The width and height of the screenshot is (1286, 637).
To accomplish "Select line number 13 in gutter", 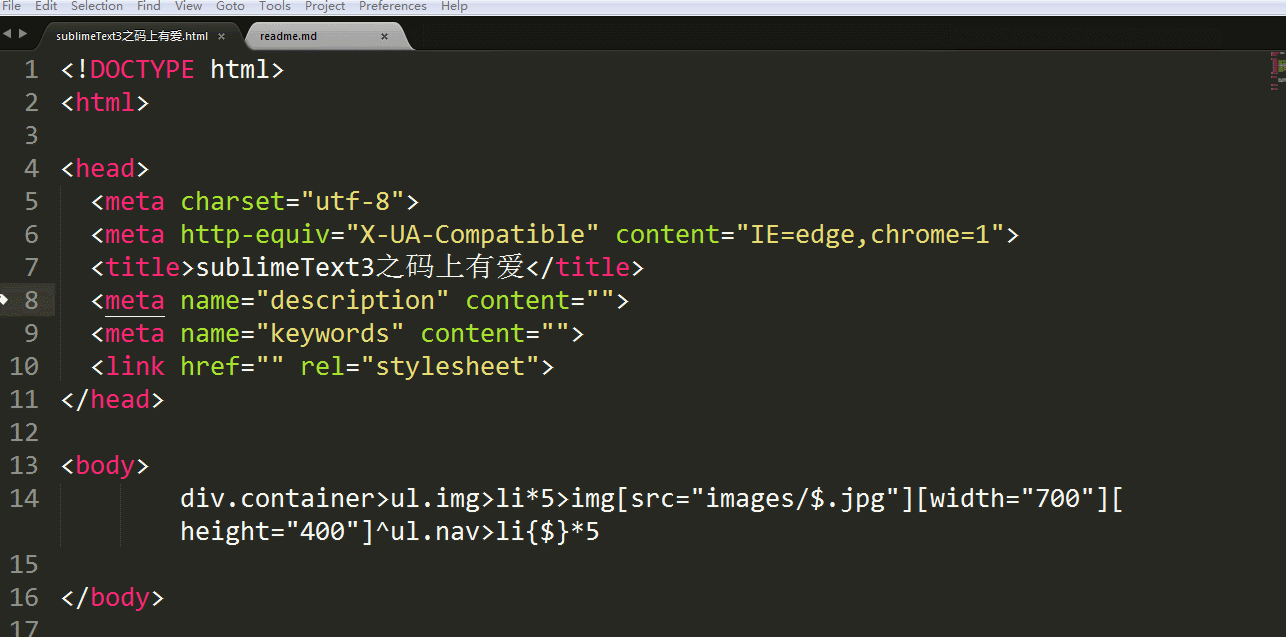I will click(24, 465).
